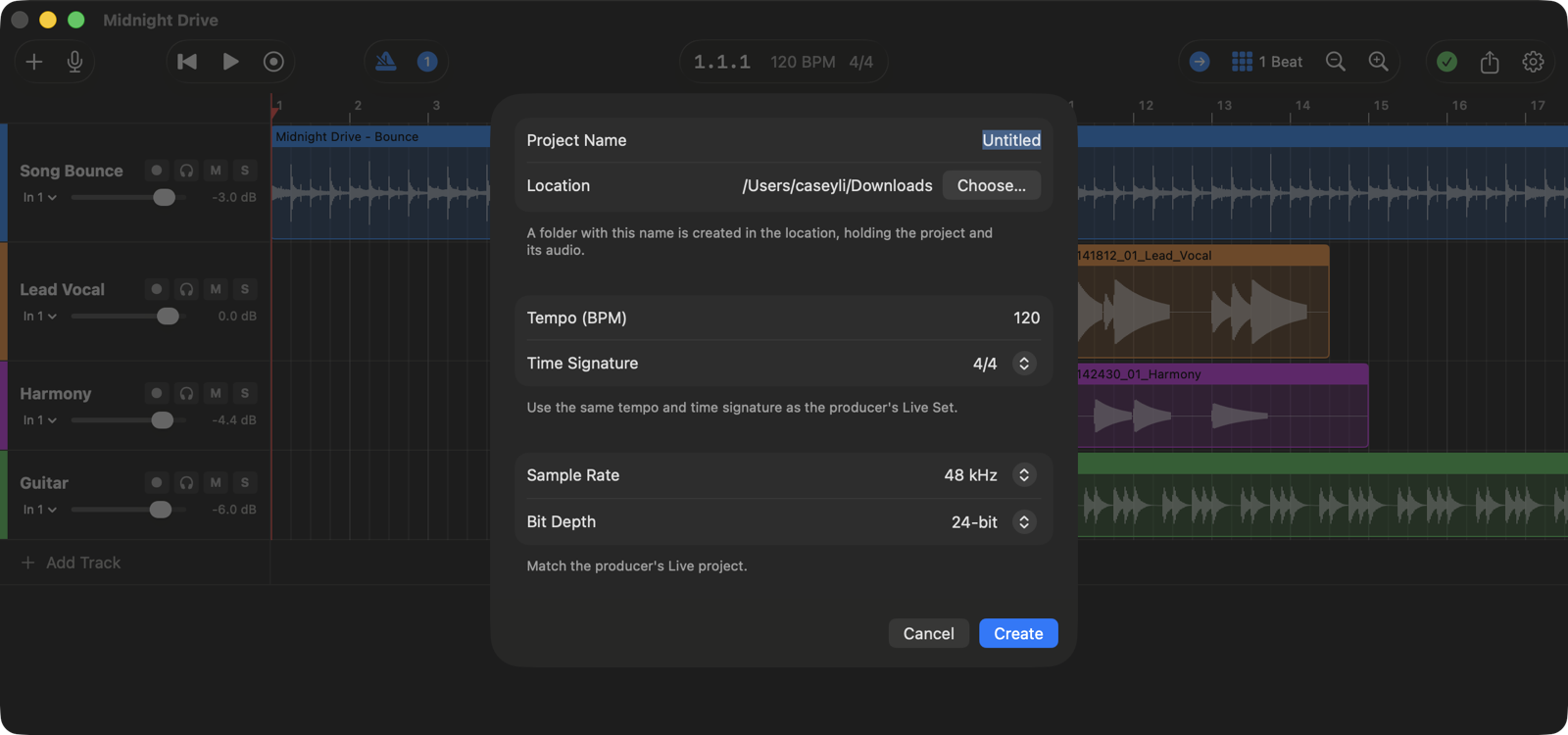Viewport: 1568px width, 735px height.
Task: Open the 1 Beat grid snap selector
Action: (1267, 62)
